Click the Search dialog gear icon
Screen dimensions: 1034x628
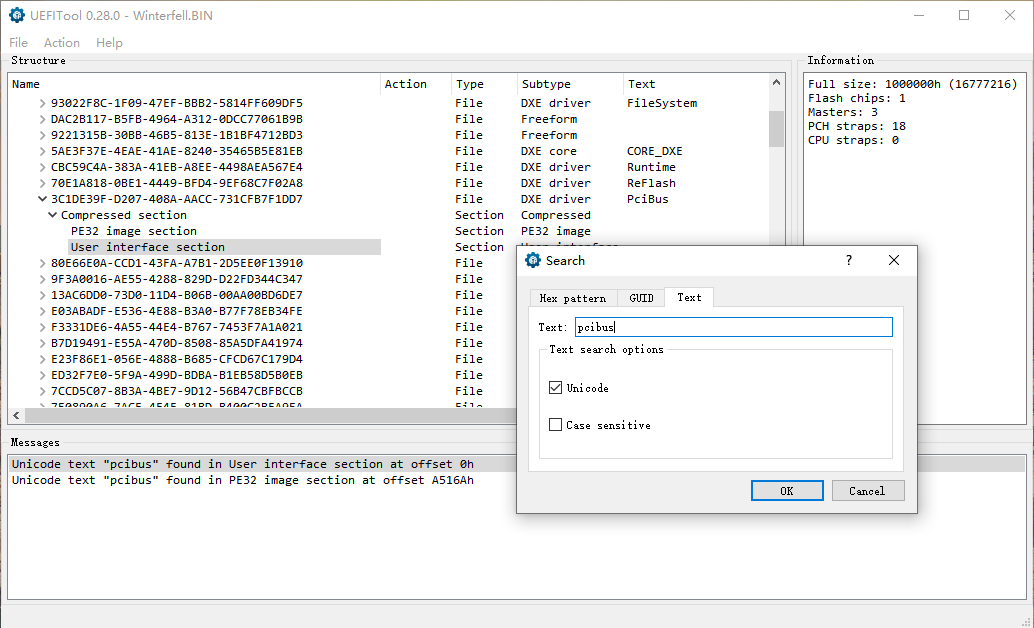tap(532, 261)
